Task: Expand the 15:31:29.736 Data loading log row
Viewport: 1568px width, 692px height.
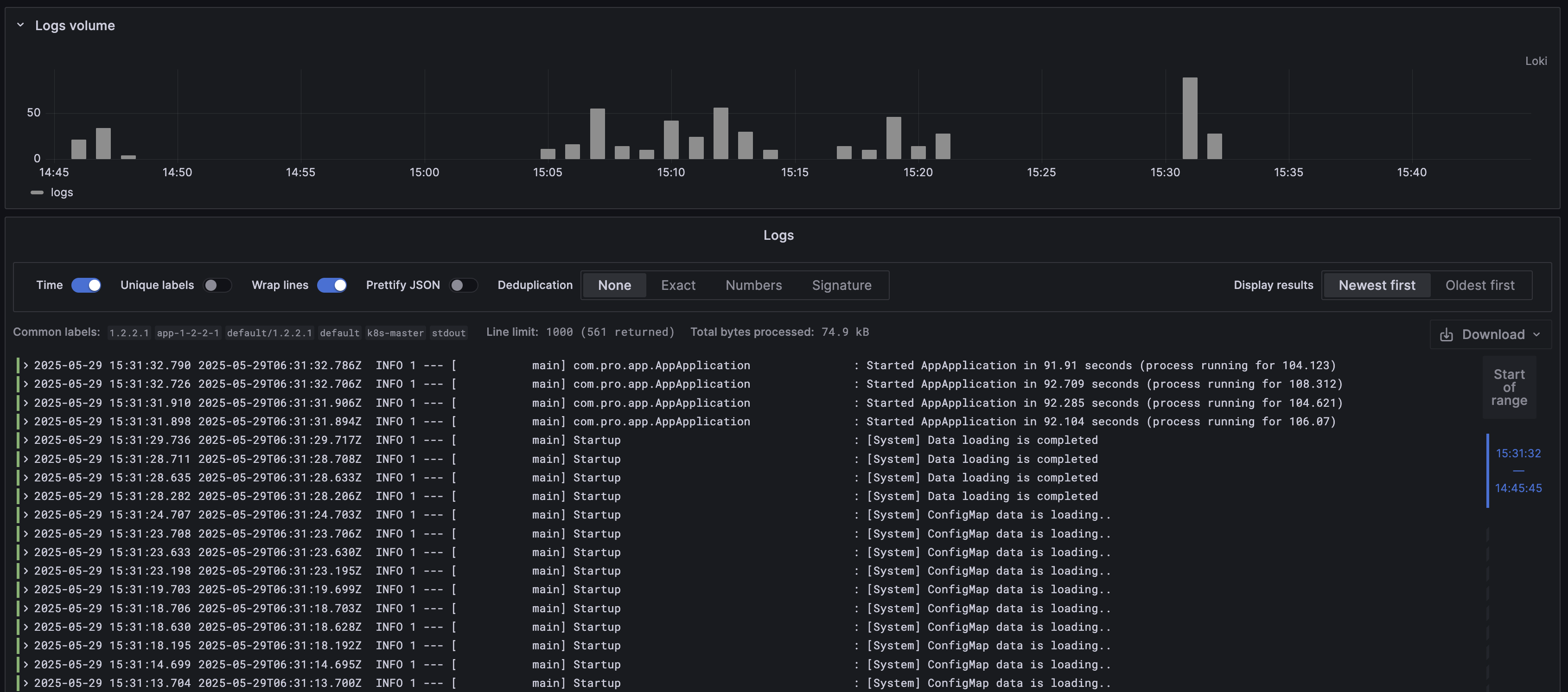Action: coord(26,440)
